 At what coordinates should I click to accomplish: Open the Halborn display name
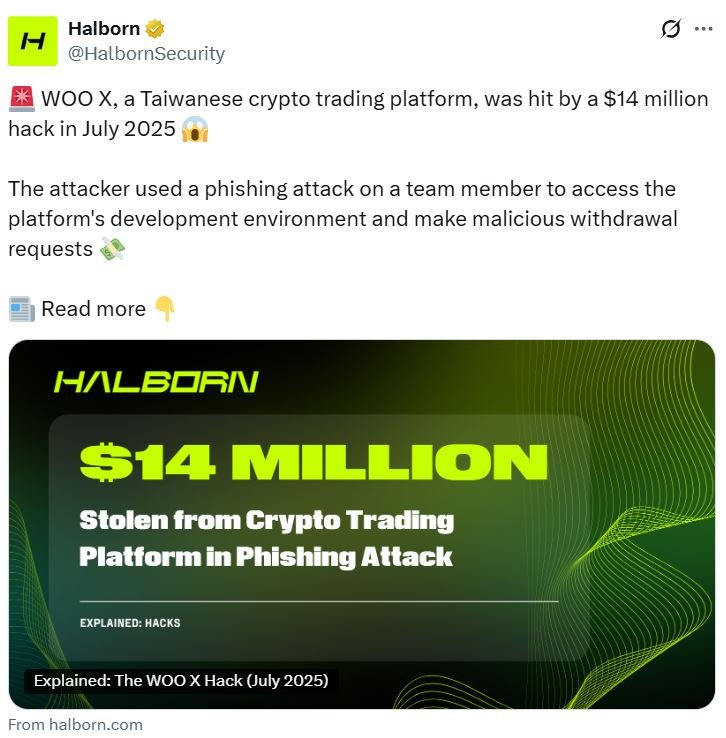104,29
